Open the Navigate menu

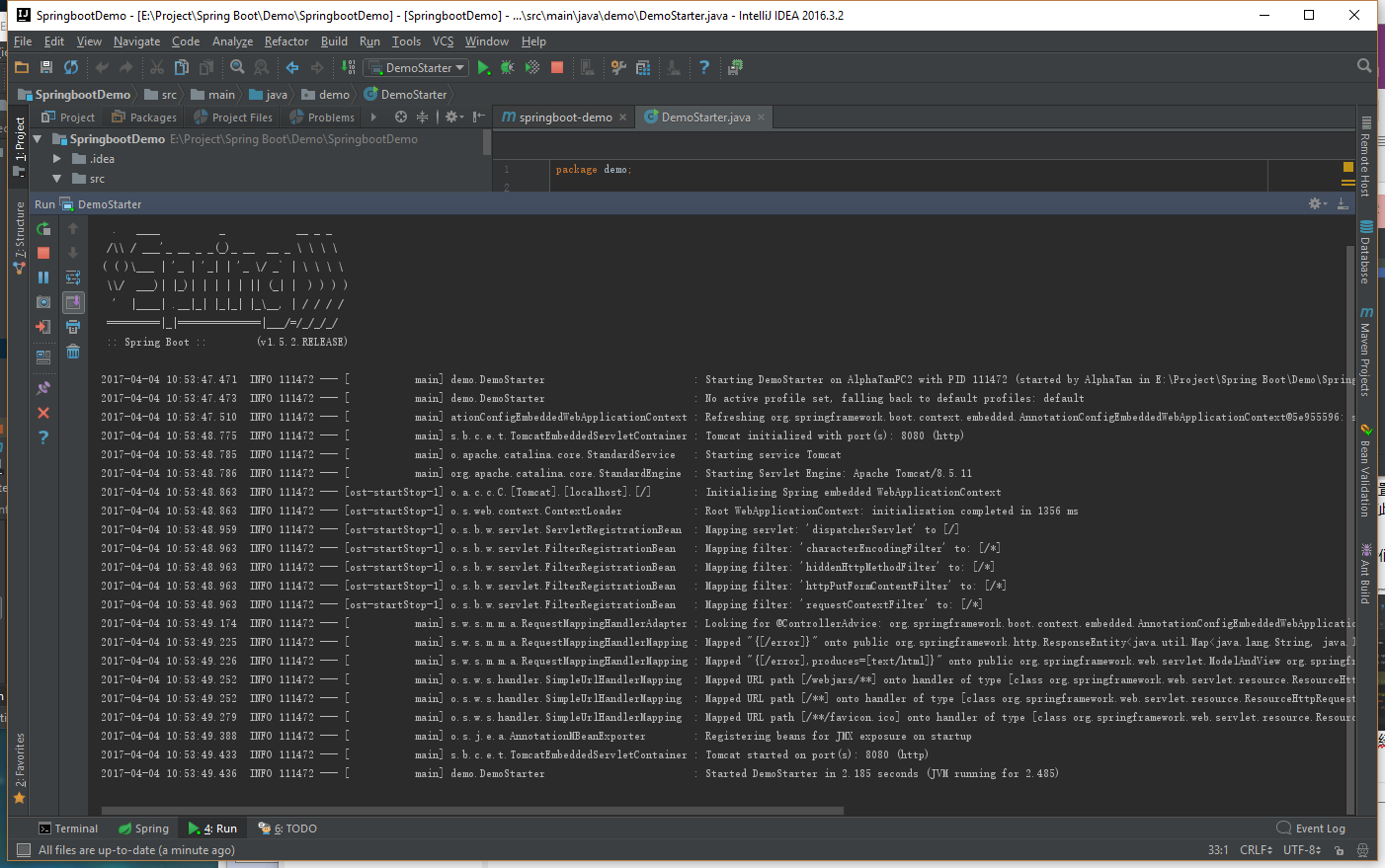click(136, 41)
